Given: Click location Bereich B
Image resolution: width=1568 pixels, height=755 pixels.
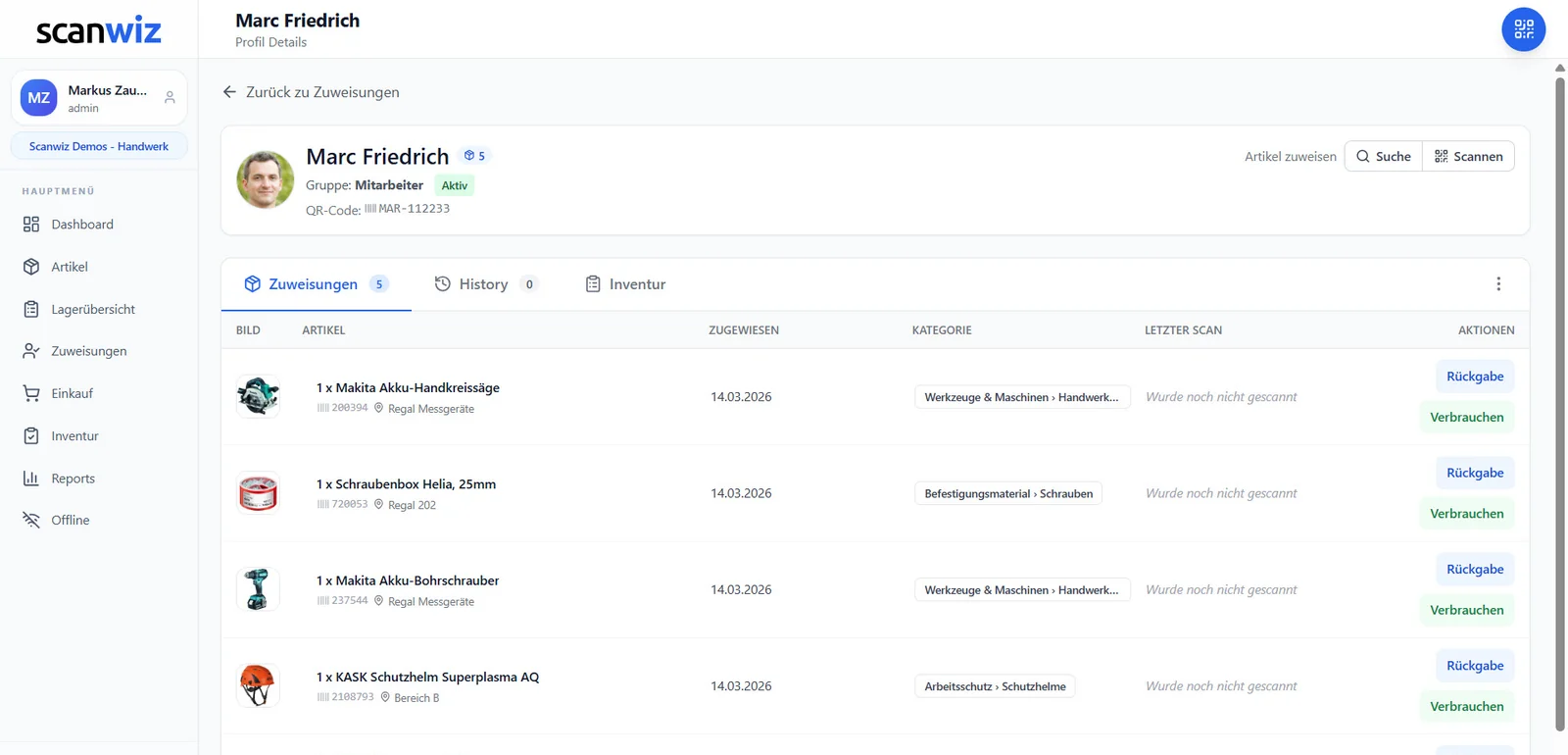Looking at the screenshot, I should coord(416,698).
